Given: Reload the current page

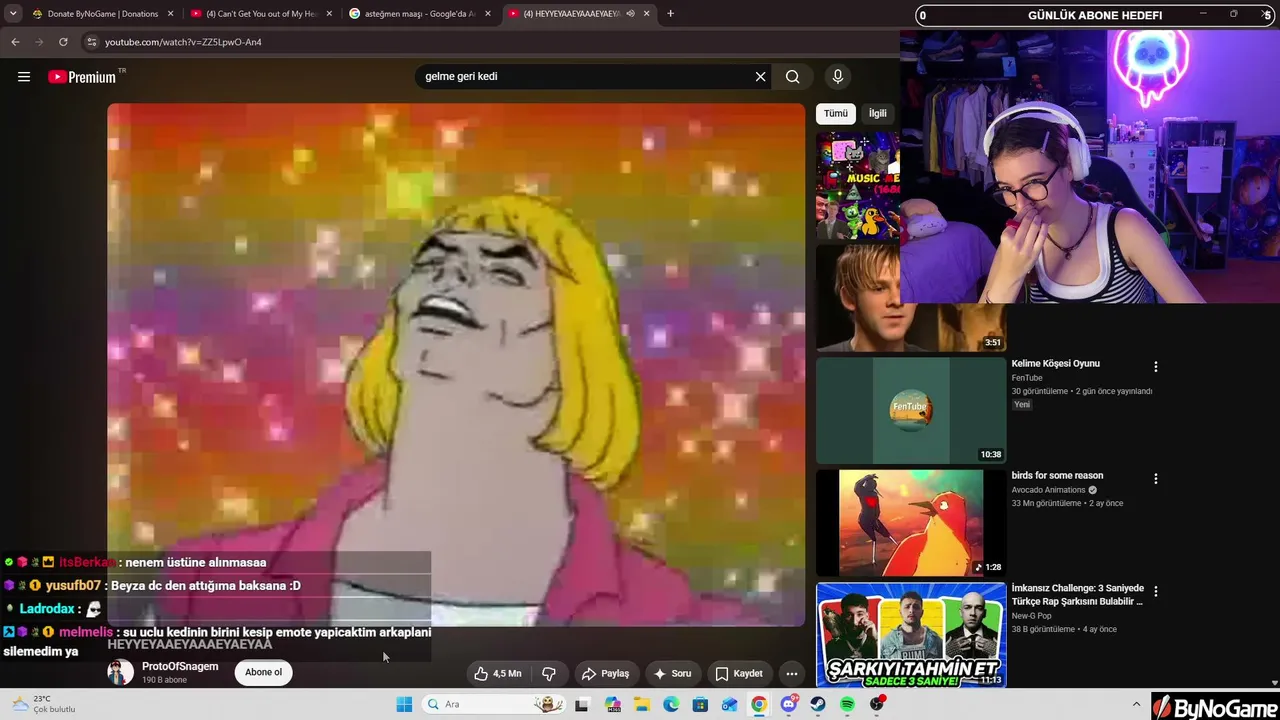Looking at the screenshot, I should click(x=63, y=42).
